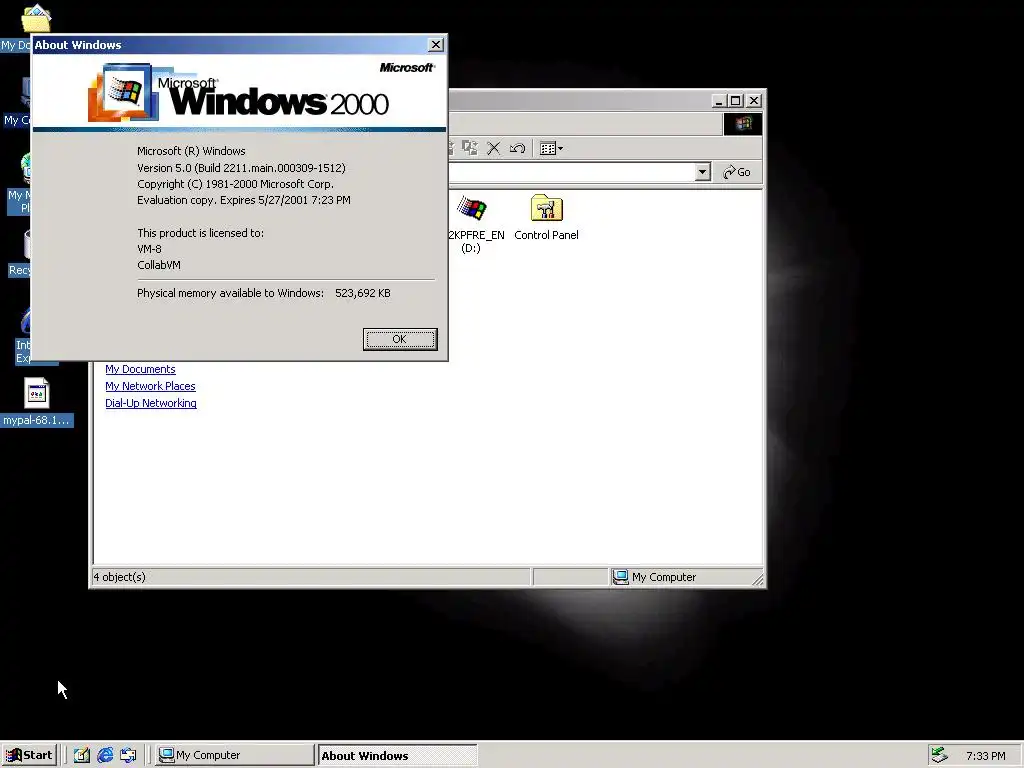
Task: Select the W2KPFRE_EN (D:) drive icon
Action: 472,224
